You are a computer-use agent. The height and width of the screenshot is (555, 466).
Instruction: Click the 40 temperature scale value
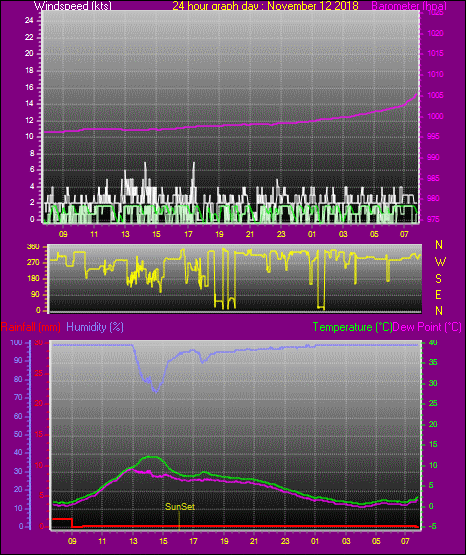tap(433, 342)
